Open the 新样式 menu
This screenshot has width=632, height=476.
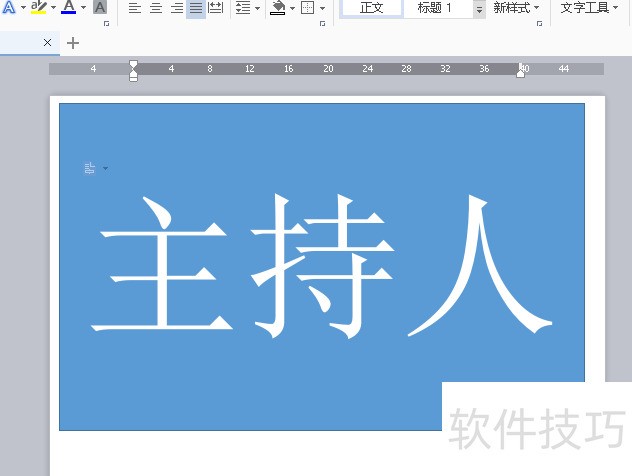(516, 8)
